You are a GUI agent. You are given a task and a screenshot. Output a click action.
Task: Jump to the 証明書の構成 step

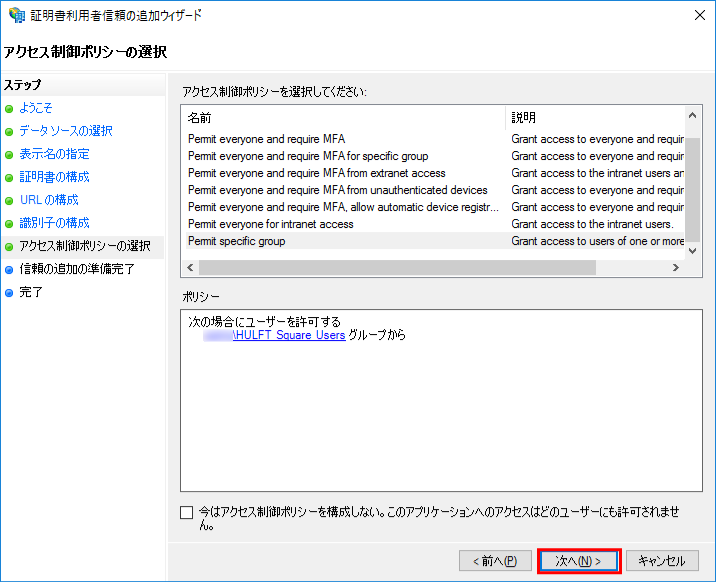pos(54,177)
